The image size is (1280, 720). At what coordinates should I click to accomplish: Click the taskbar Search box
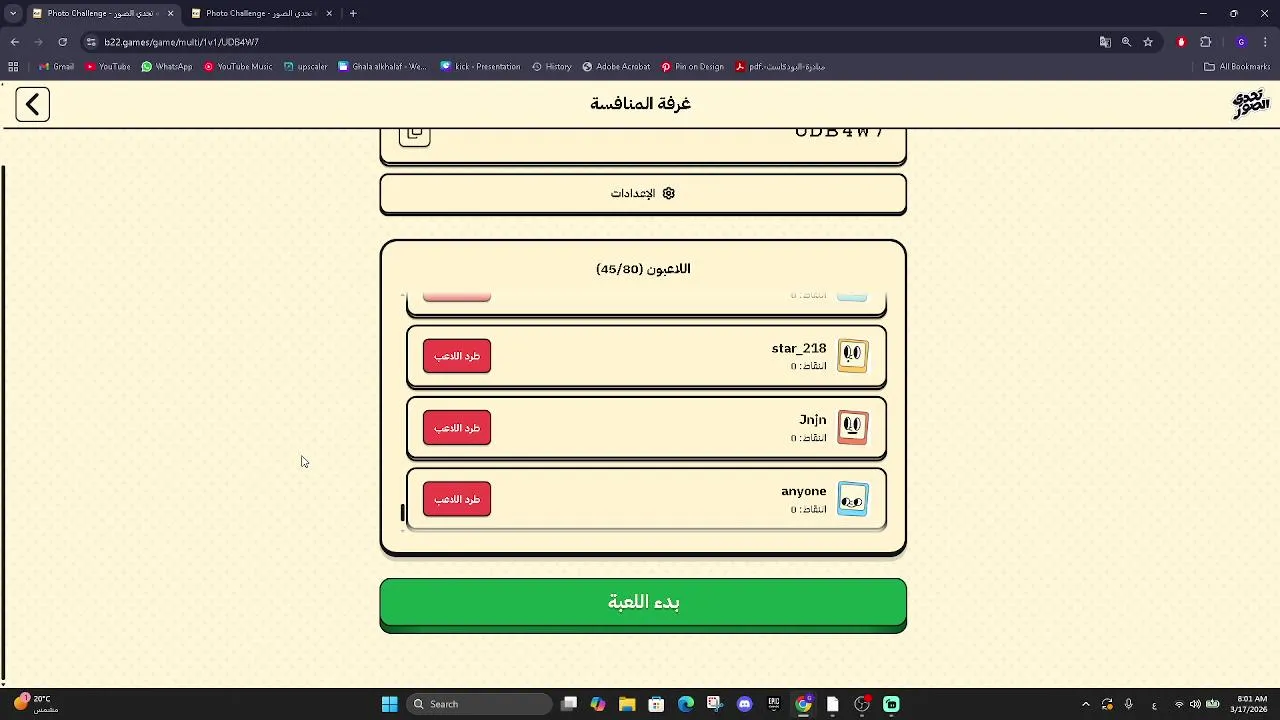(x=480, y=704)
